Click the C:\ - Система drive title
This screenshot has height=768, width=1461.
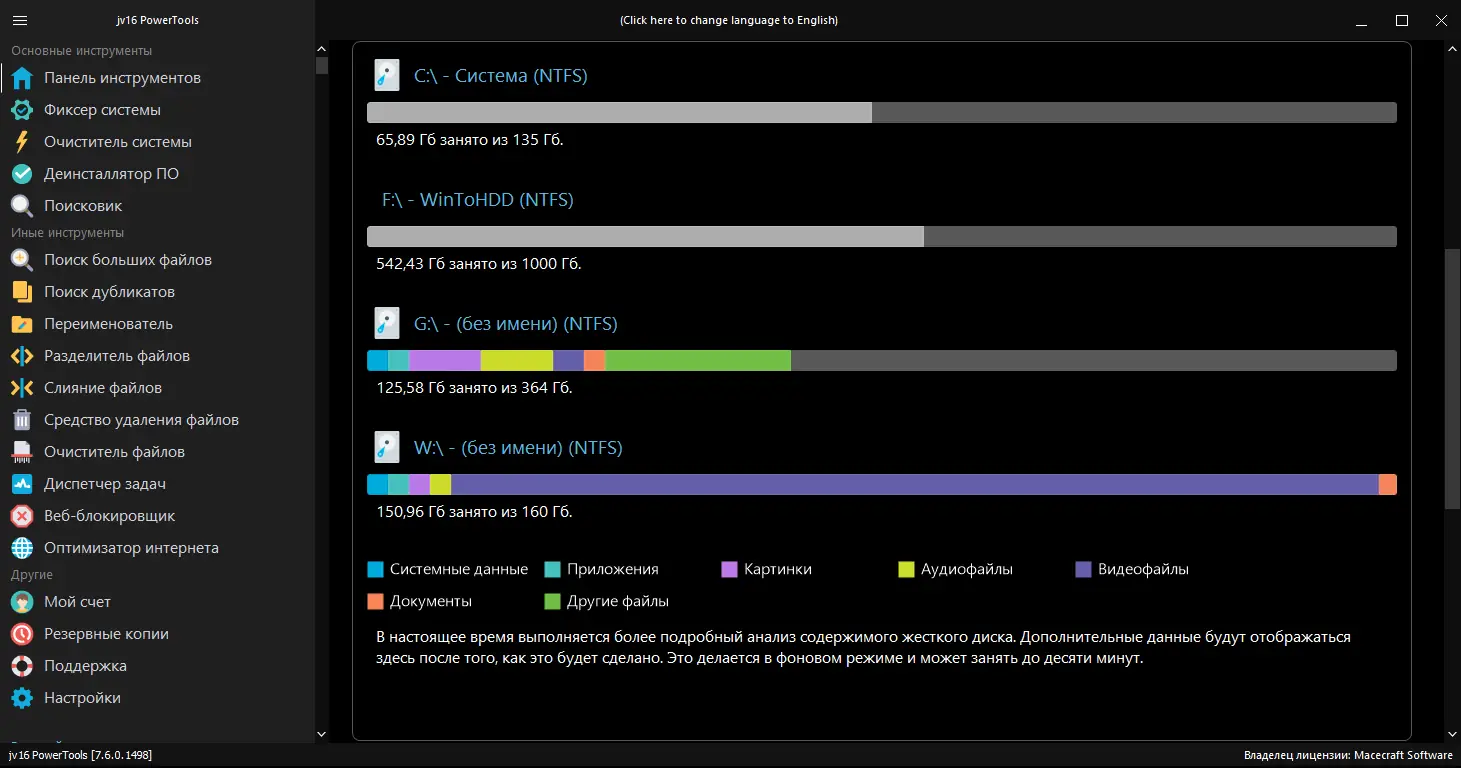click(x=500, y=76)
